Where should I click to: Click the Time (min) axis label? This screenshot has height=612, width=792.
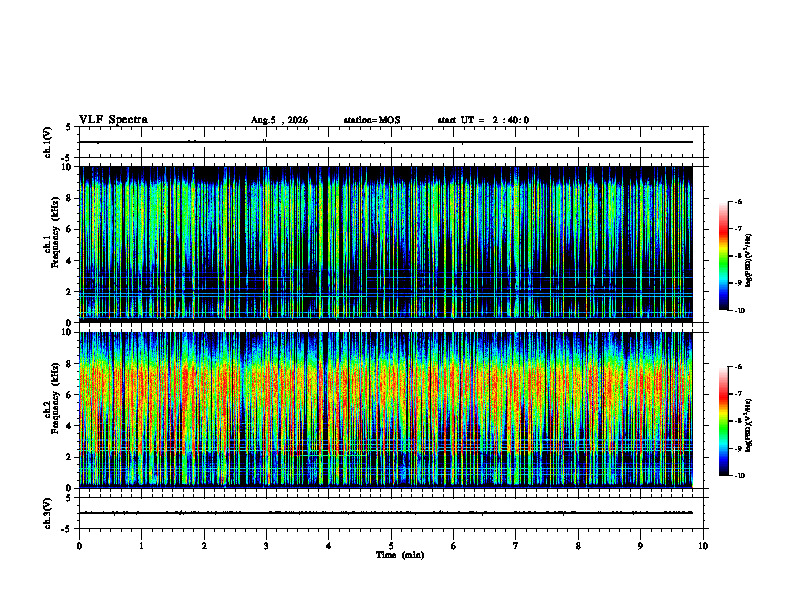[400, 555]
